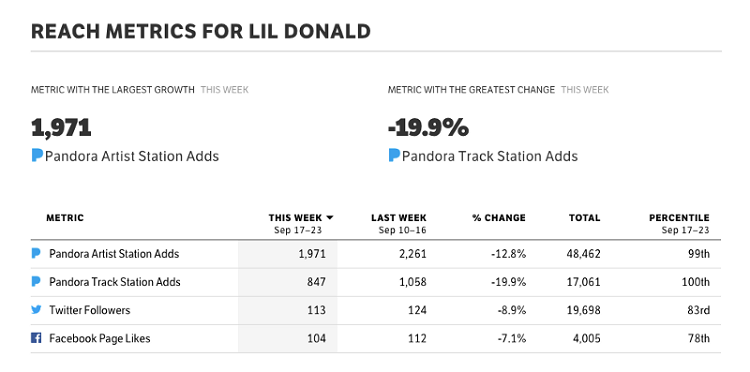Open Pandora Artist Station Adds table row

pos(375,253)
